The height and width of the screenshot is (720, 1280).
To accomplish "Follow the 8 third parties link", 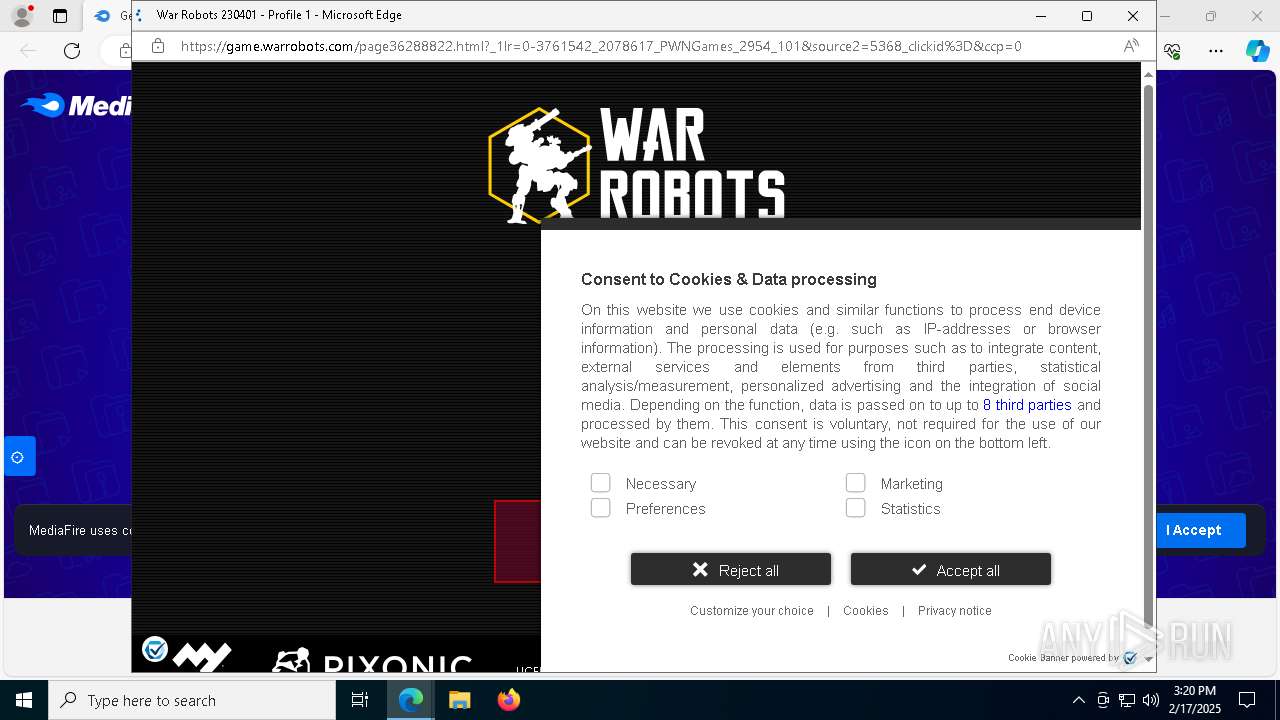I will tap(1027, 405).
